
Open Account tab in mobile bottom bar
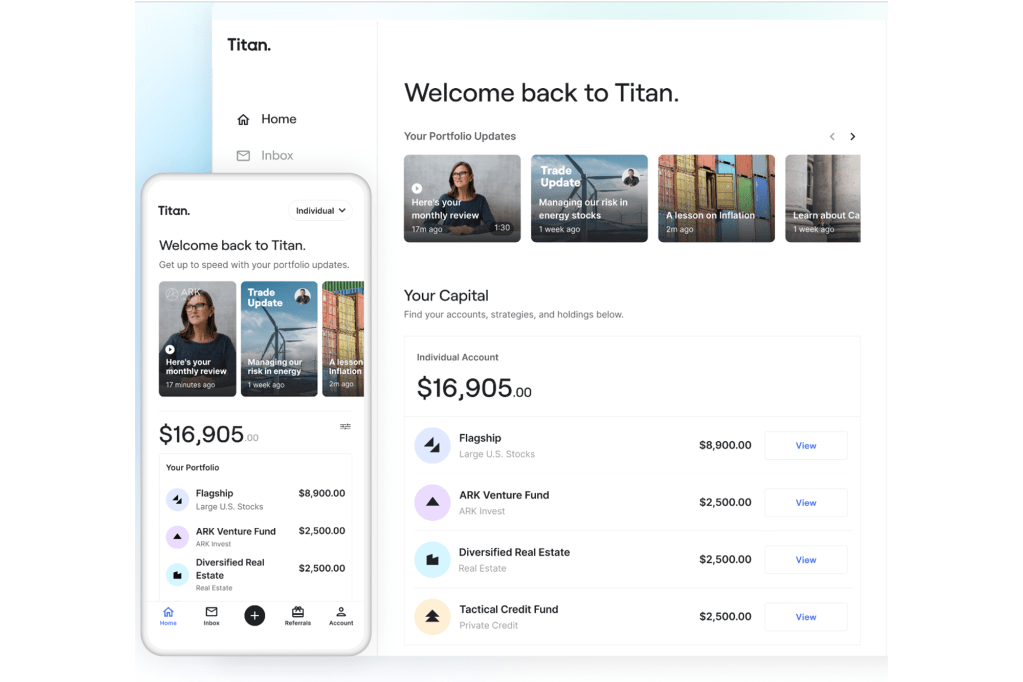tap(341, 616)
